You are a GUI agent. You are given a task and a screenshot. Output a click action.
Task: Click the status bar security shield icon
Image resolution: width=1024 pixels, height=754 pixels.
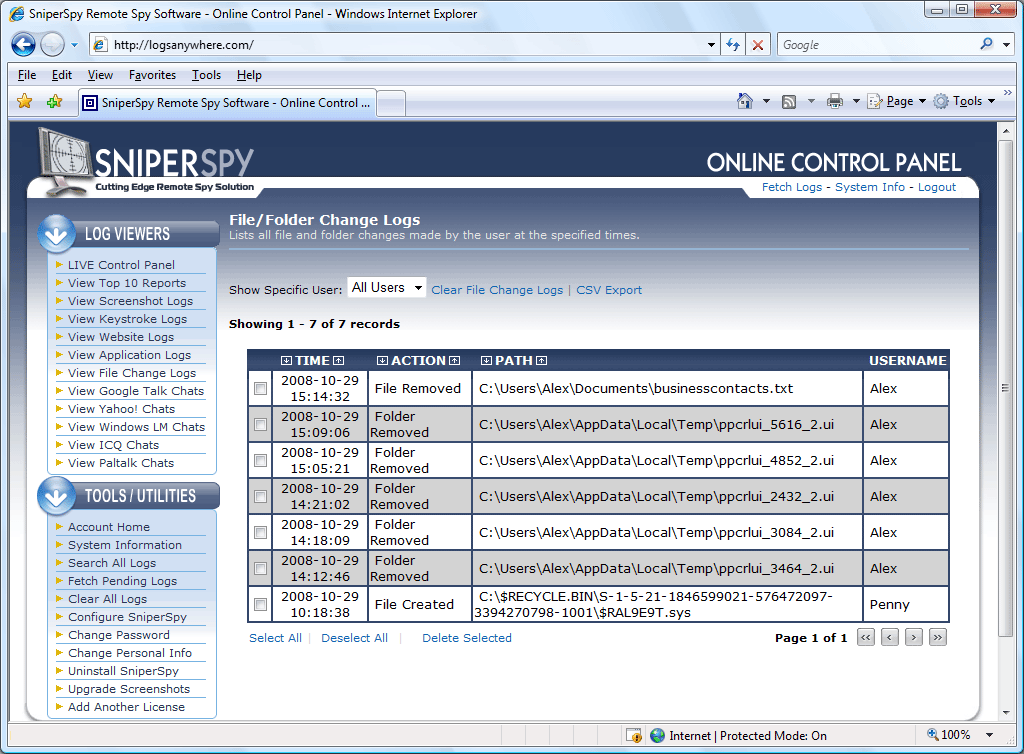click(x=634, y=736)
